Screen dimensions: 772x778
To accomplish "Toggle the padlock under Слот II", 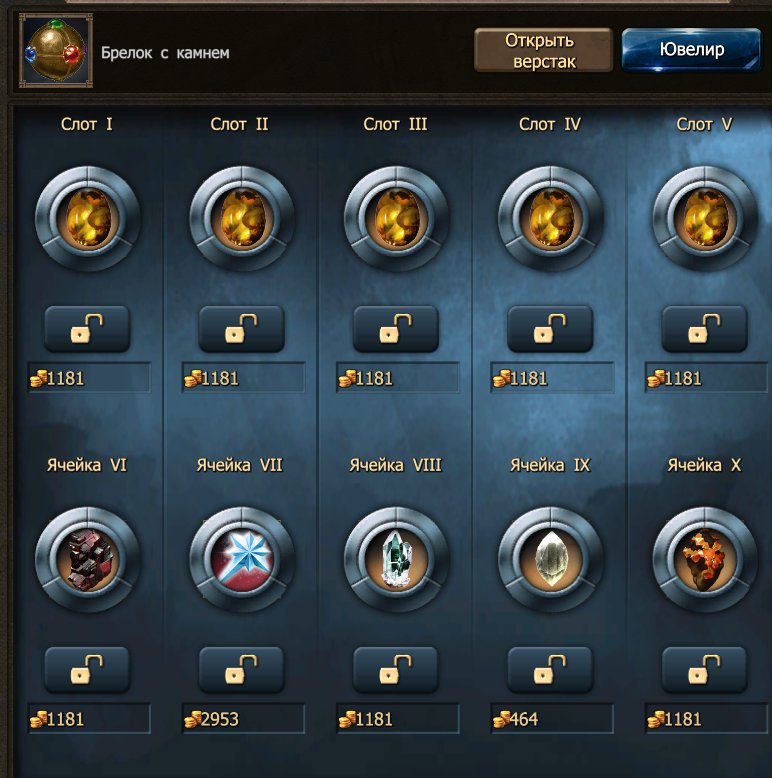I will (242, 329).
